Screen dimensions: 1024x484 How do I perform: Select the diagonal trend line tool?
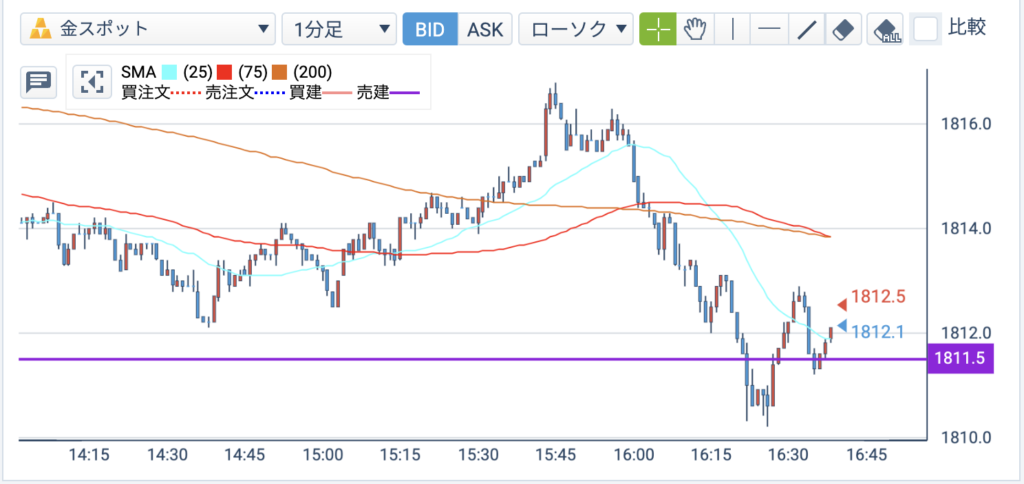point(807,29)
